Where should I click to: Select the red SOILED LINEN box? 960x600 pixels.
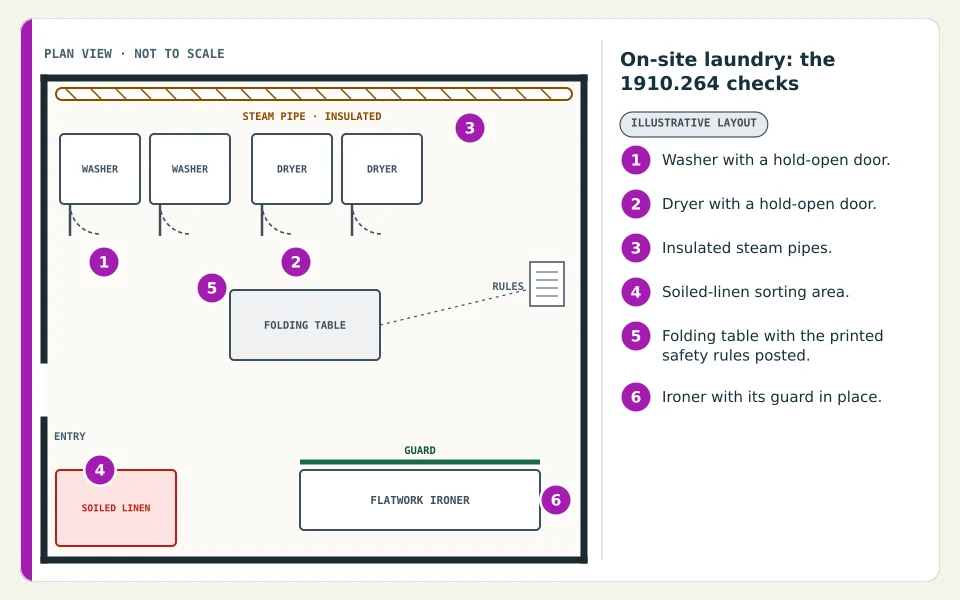(116, 508)
